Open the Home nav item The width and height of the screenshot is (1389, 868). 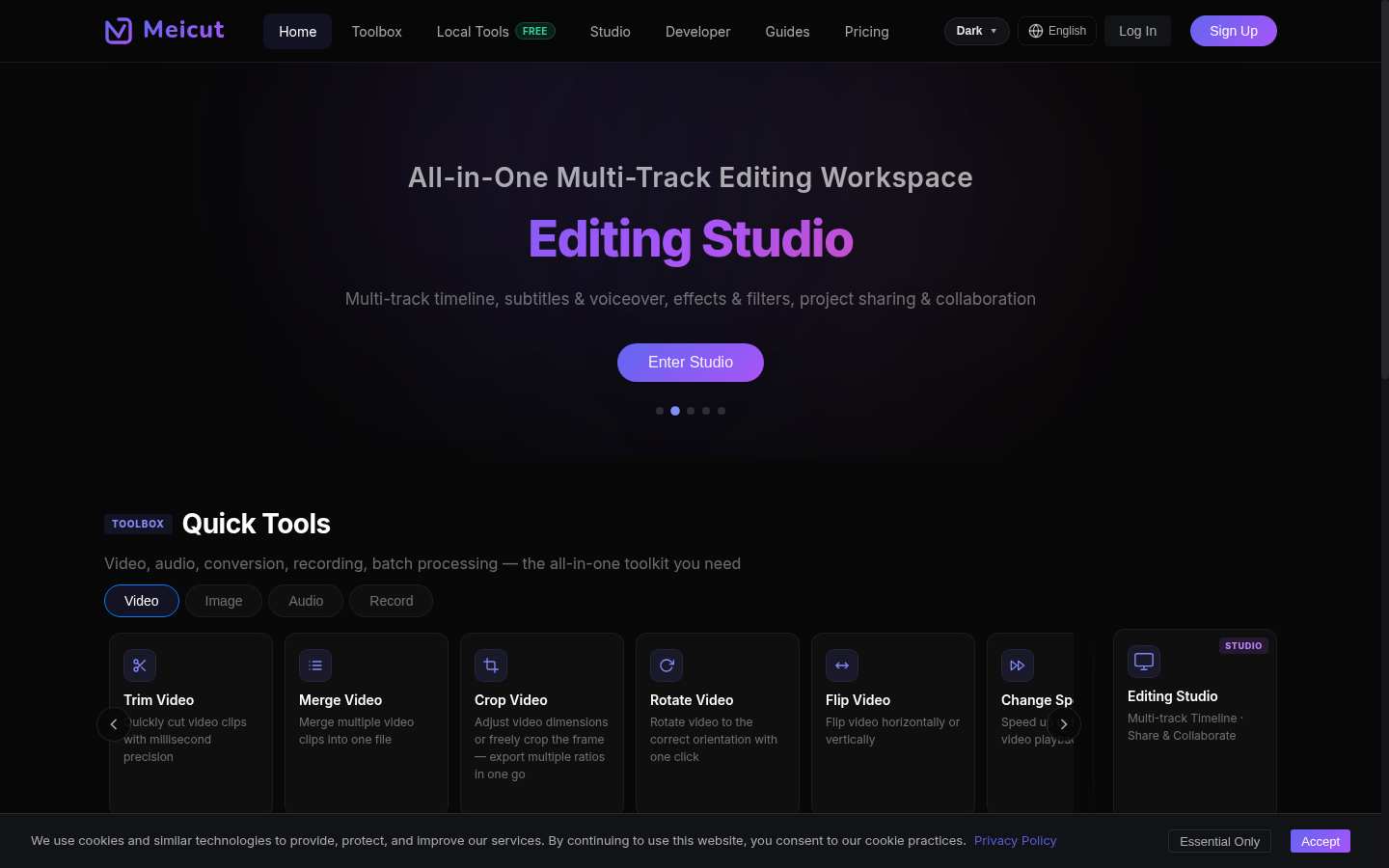[x=297, y=31]
